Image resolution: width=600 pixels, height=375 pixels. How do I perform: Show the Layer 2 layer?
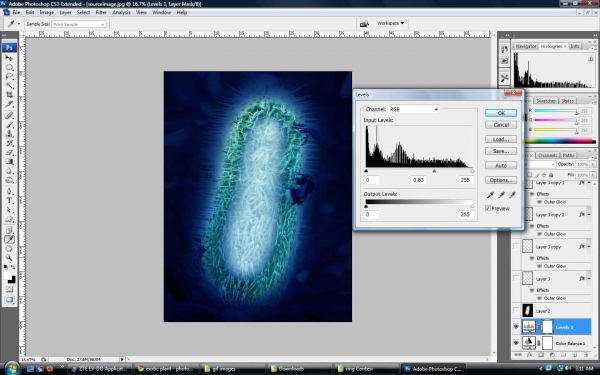(x=516, y=311)
